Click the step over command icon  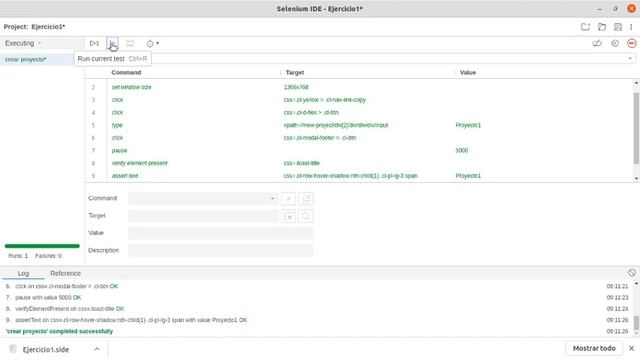[x=130, y=43]
